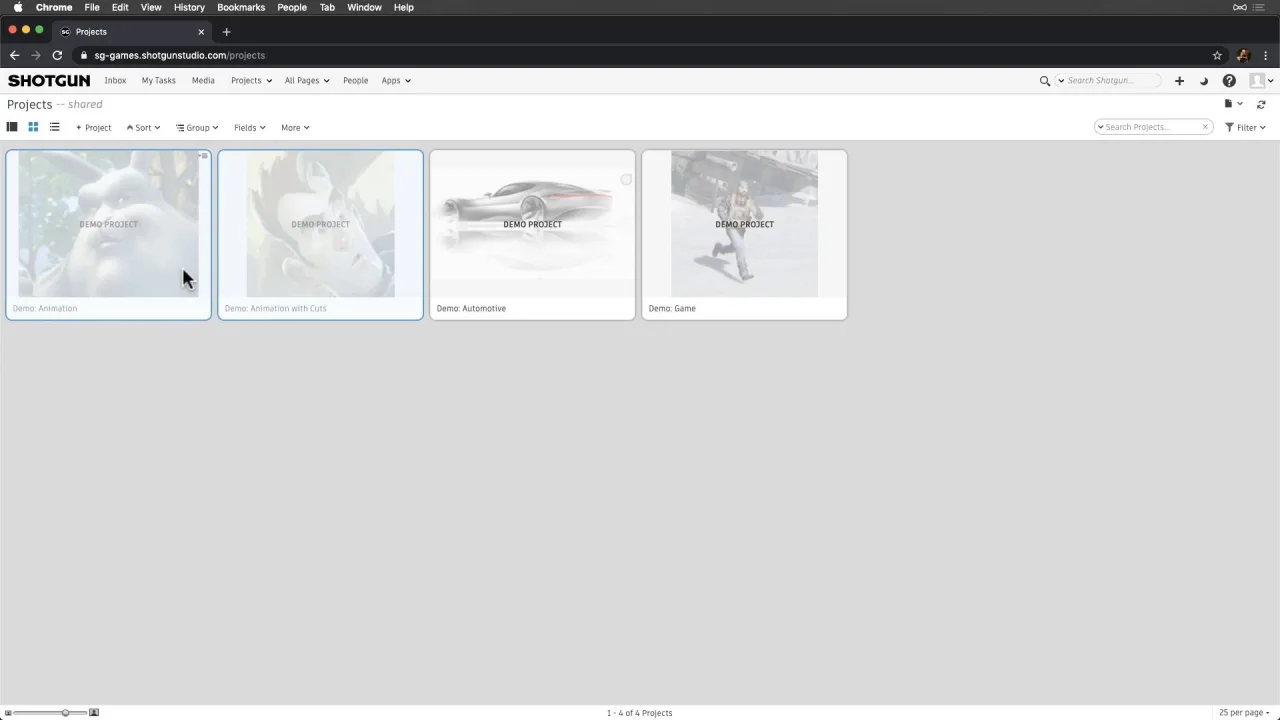This screenshot has height=720, width=1280.
Task: Refresh the projects page
Action: (1261, 104)
